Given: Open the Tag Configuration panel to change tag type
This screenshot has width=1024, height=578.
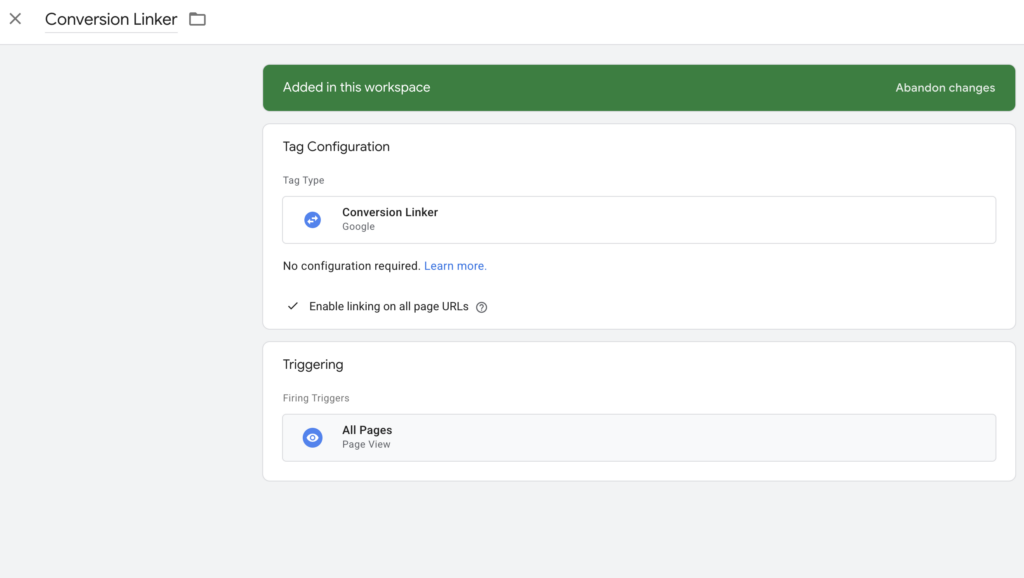Looking at the screenshot, I should tap(638, 219).
